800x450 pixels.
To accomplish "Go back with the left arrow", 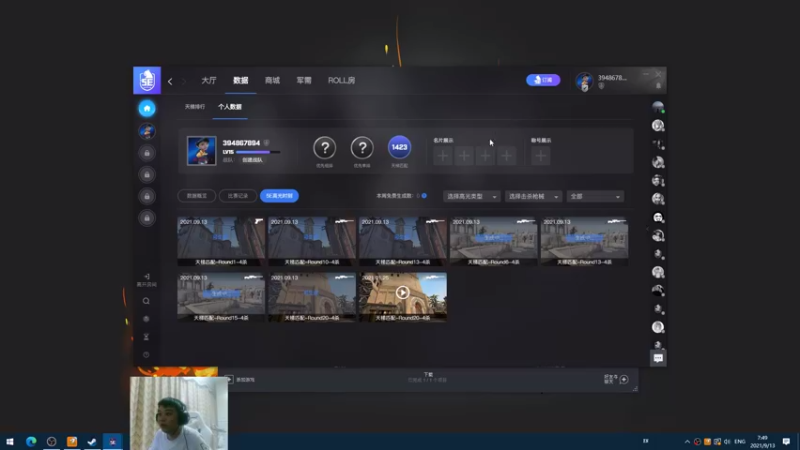I will [x=170, y=81].
